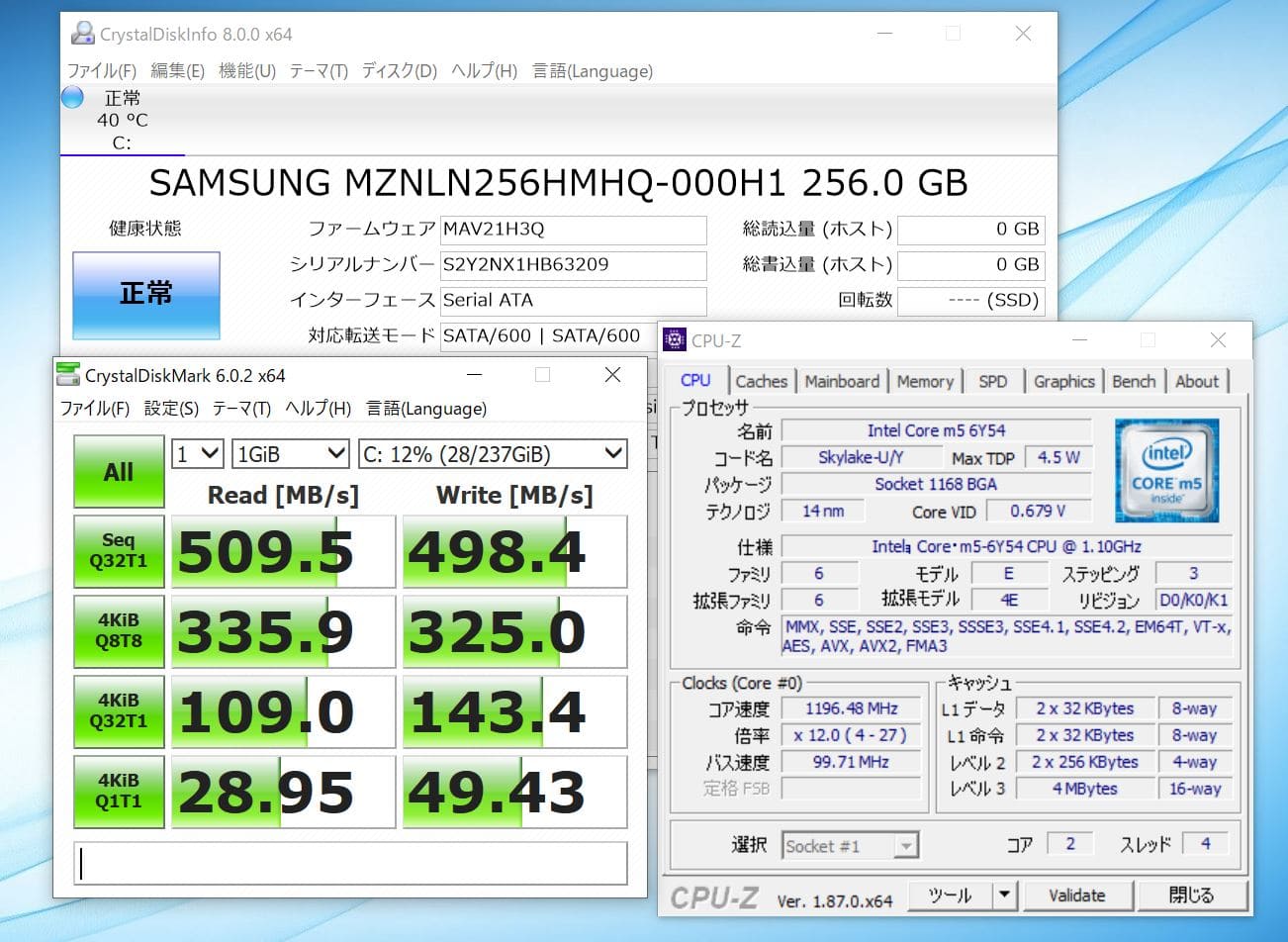Open 編集(E) menu in CrystalDiskInfo
1288x942 pixels.
click(x=177, y=70)
